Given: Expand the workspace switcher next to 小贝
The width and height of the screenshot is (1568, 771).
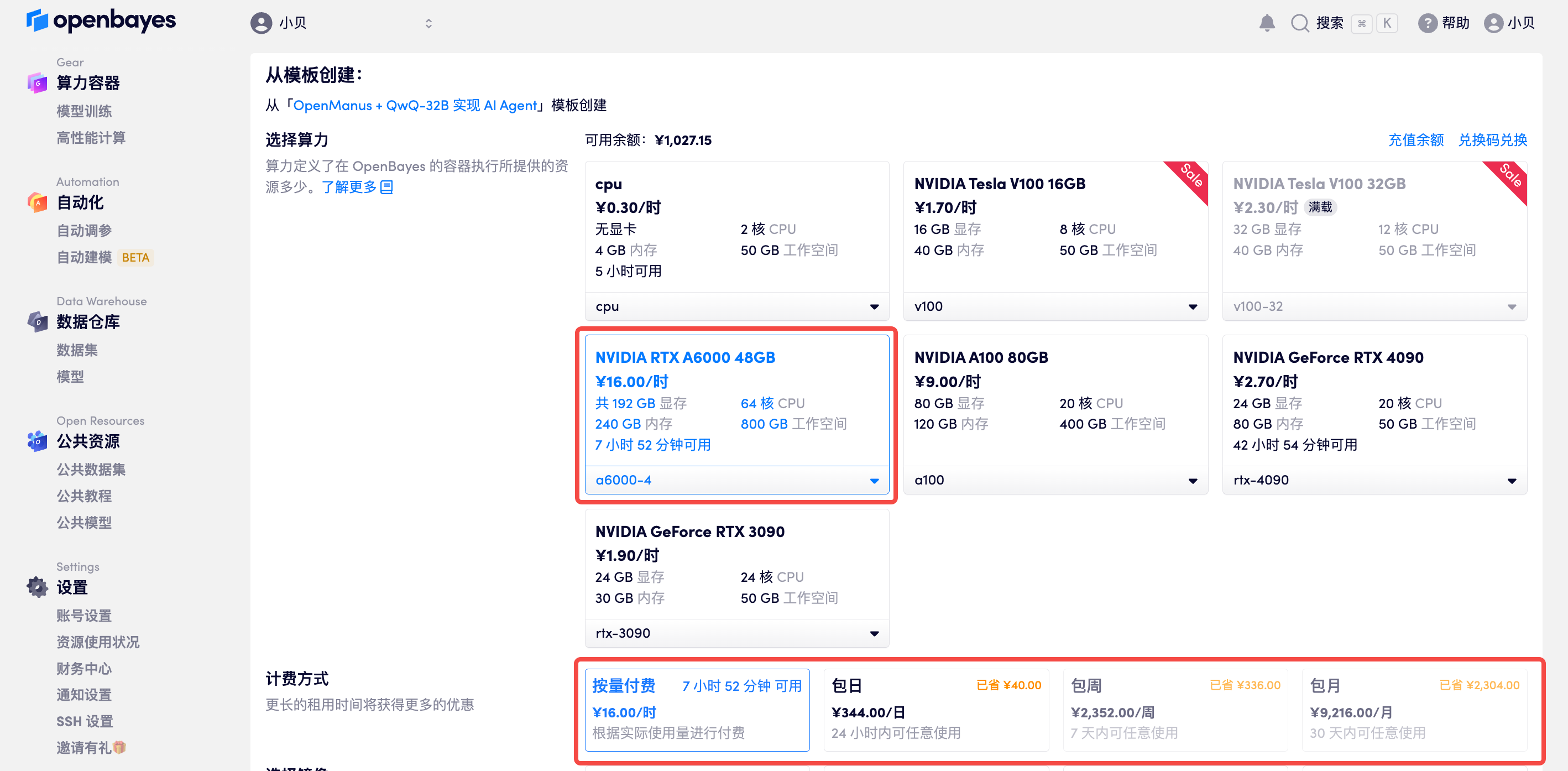Looking at the screenshot, I should (428, 23).
